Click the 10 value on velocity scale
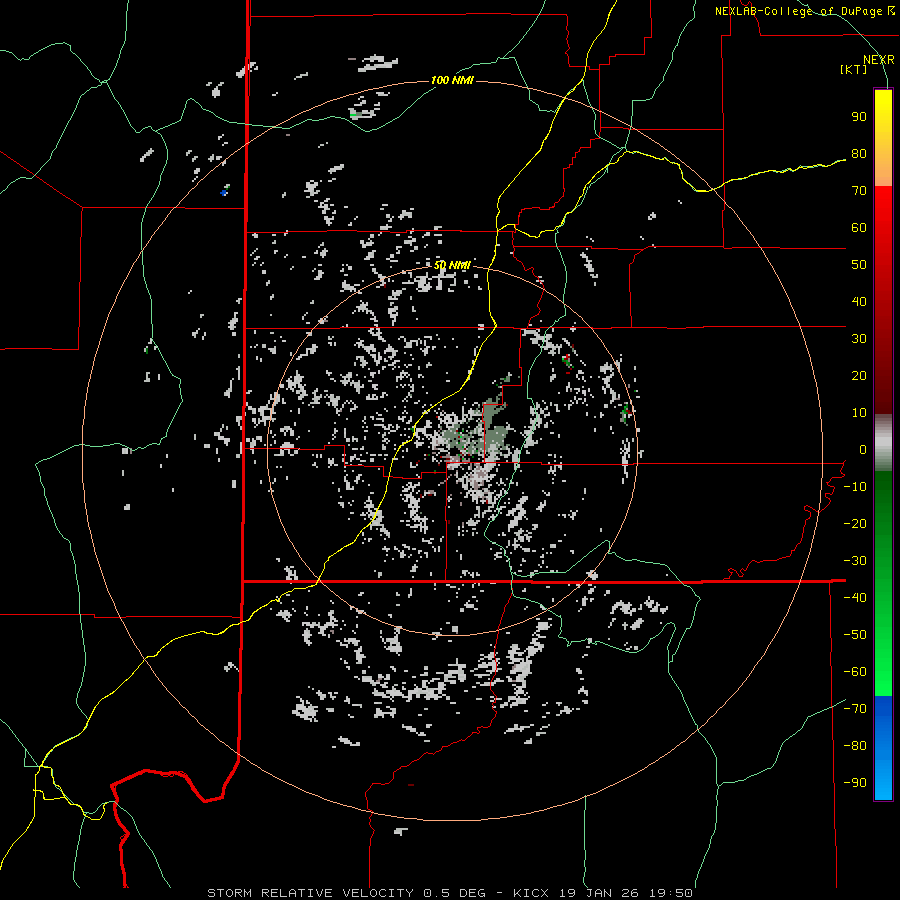This screenshot has width=900, height=900. click(859, 413)
